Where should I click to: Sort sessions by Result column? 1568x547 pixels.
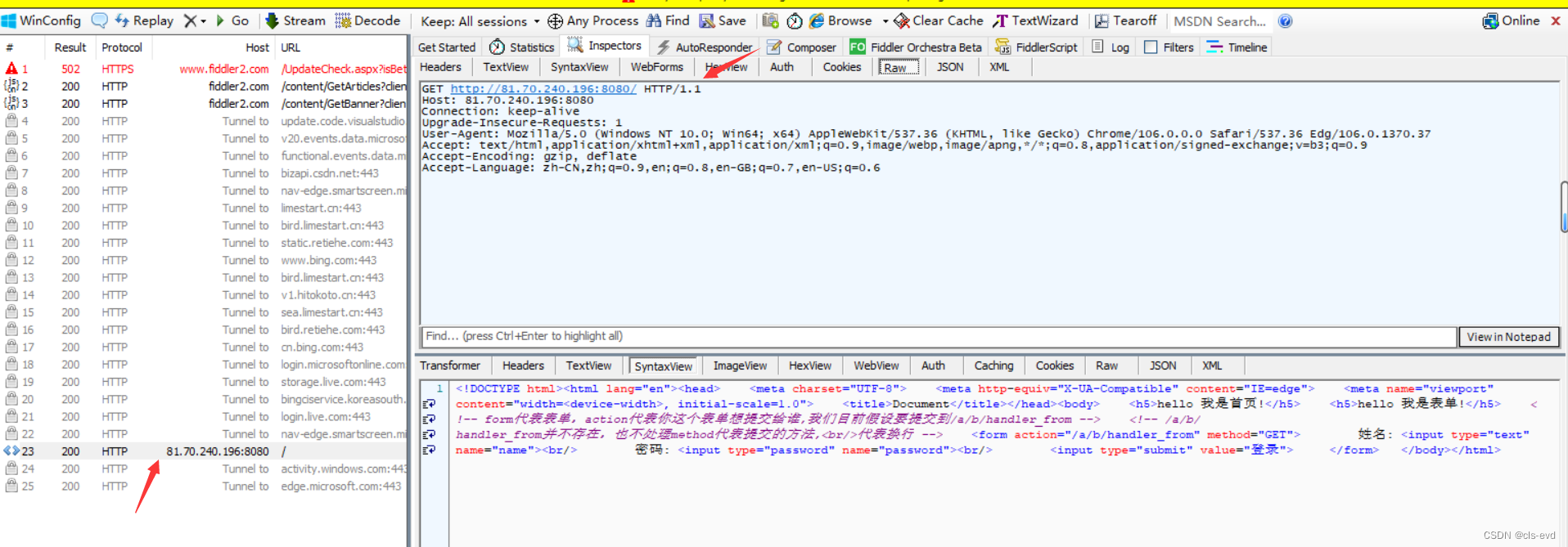point(70,47)
